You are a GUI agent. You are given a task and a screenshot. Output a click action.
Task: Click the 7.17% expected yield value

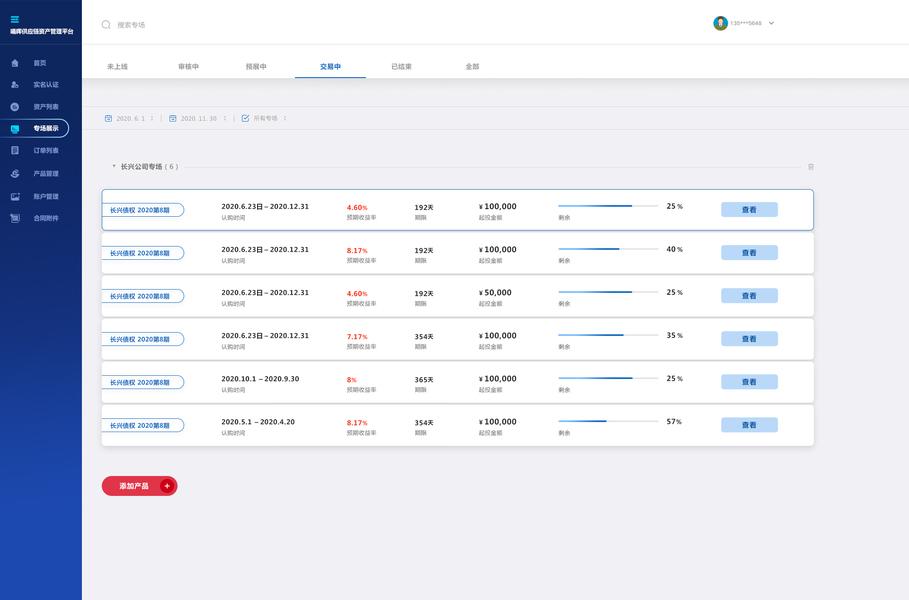(357, 336)
